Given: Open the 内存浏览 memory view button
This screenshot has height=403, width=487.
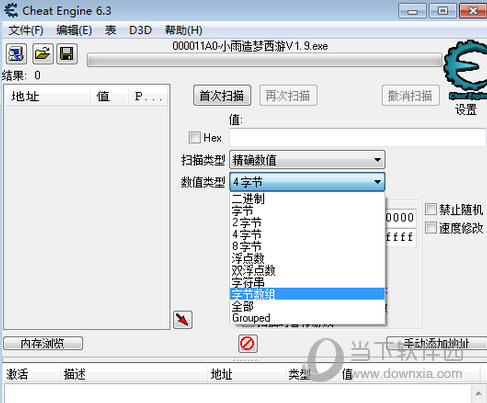Looking at the screenshot, I should (43, 343).
